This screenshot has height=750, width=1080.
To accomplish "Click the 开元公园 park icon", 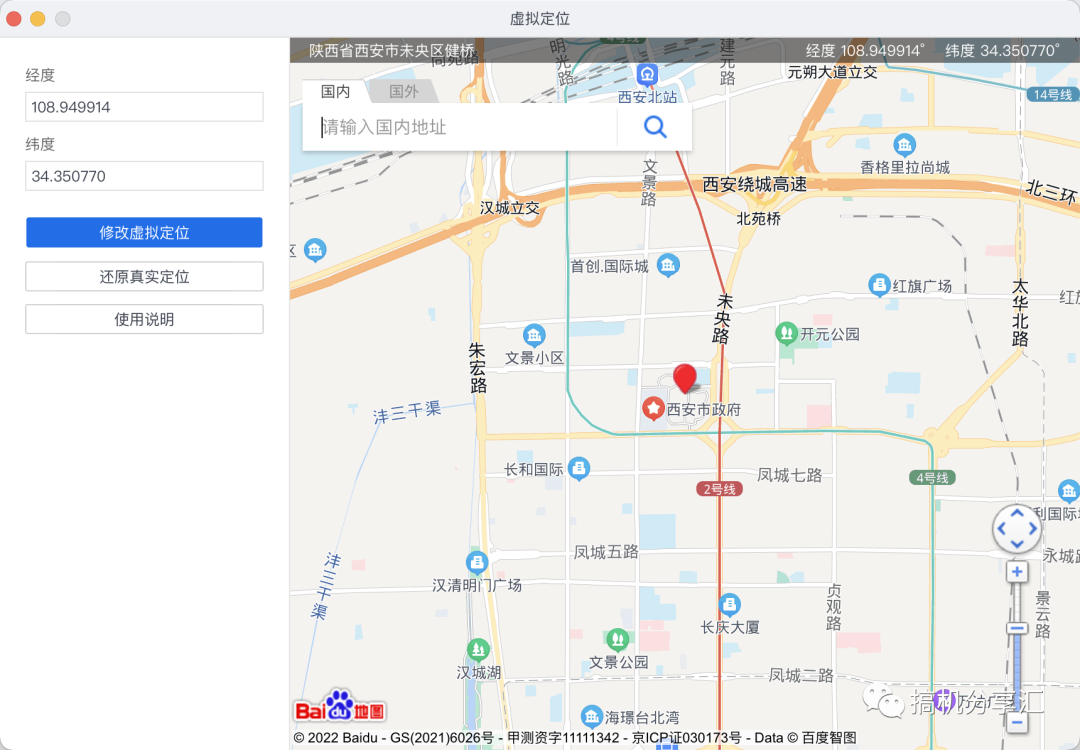I will 786,334.
